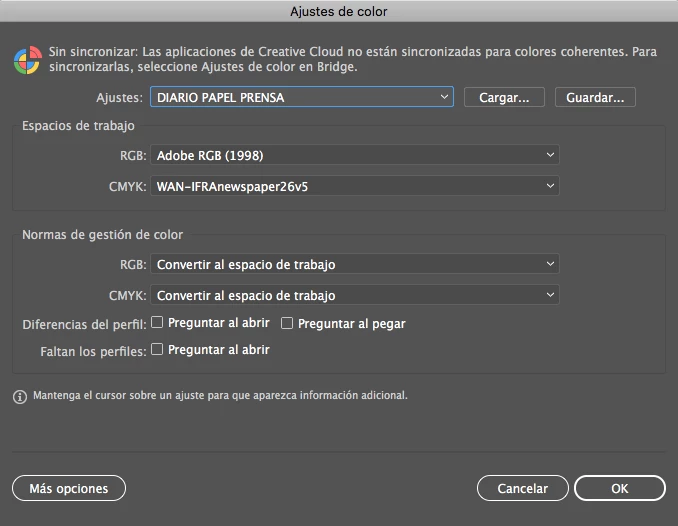The image size is (678, 526).
Task: Open the CMYK color management policy dropdown
Action: click(x=355, y=295)
